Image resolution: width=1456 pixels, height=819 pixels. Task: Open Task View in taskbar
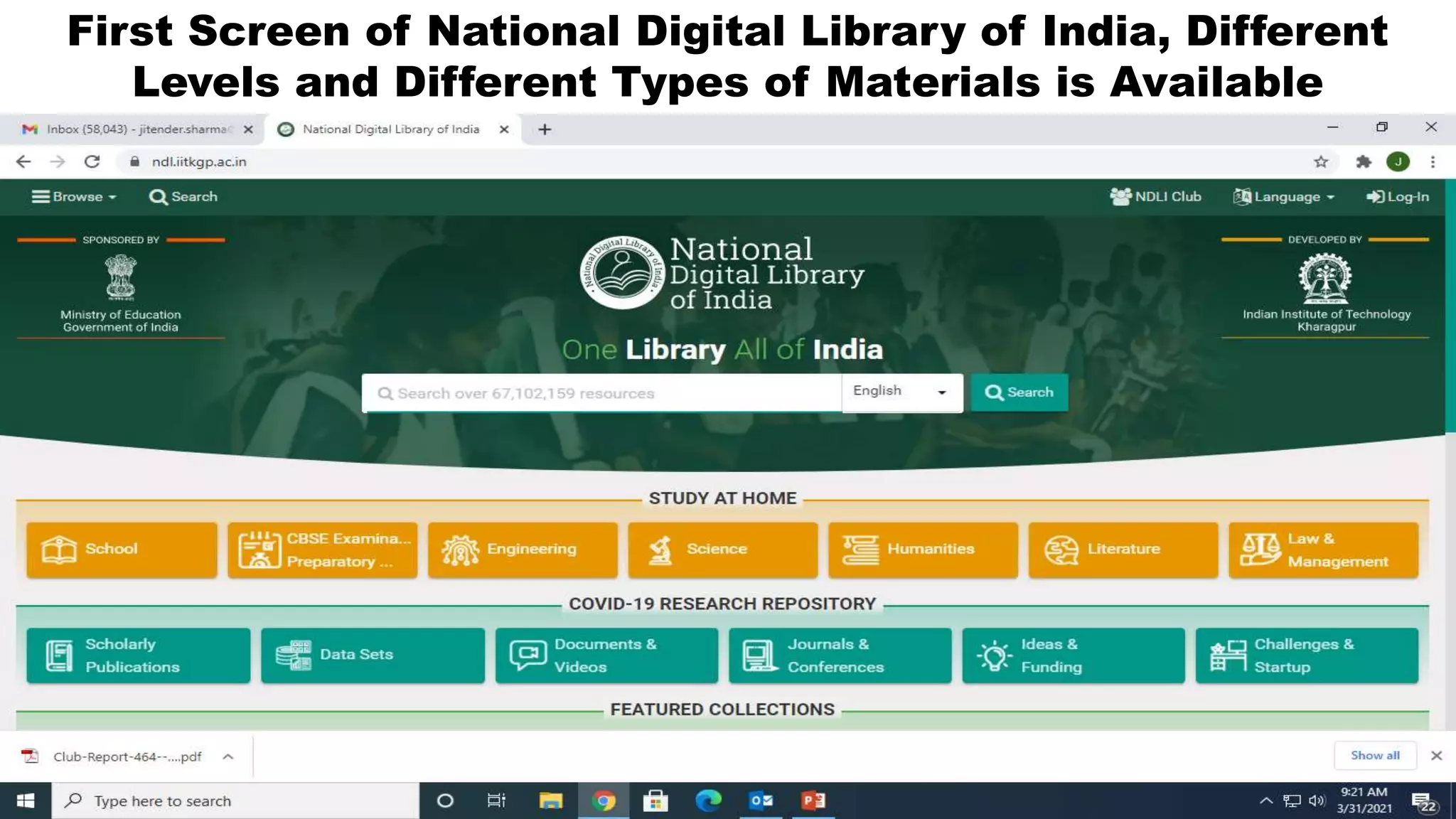(496, 801)
